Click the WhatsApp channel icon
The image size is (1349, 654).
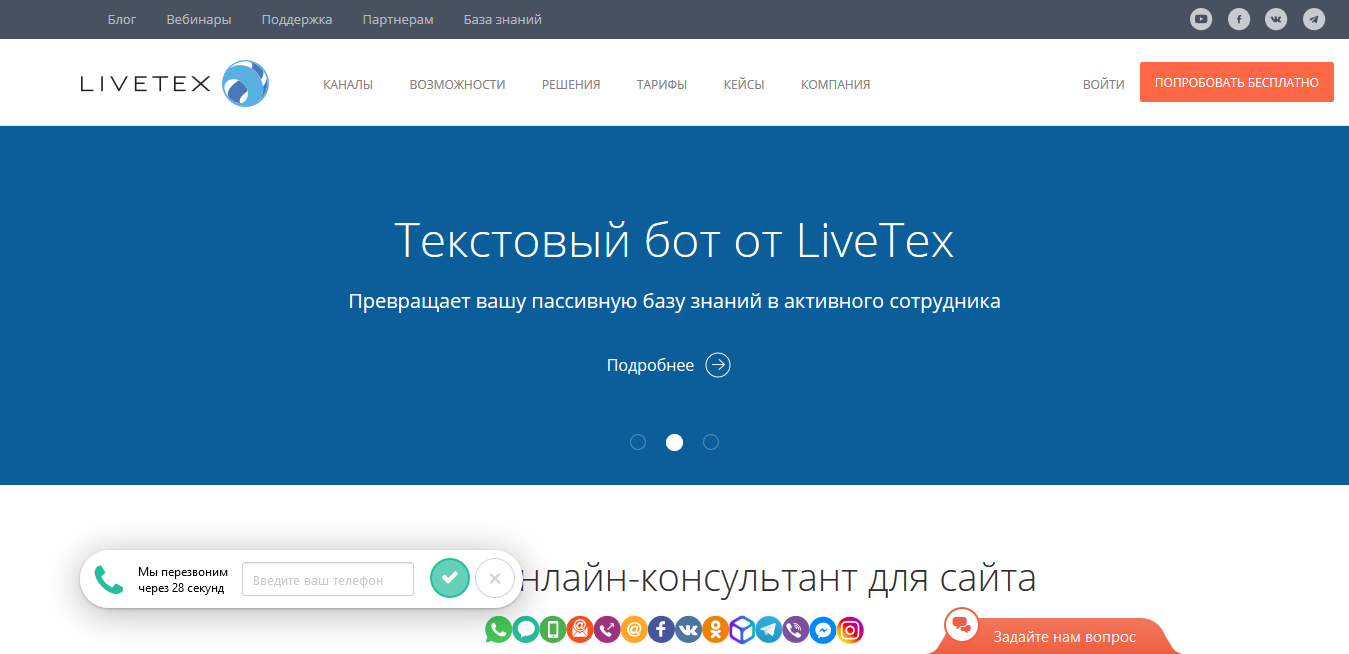[497, 630]
